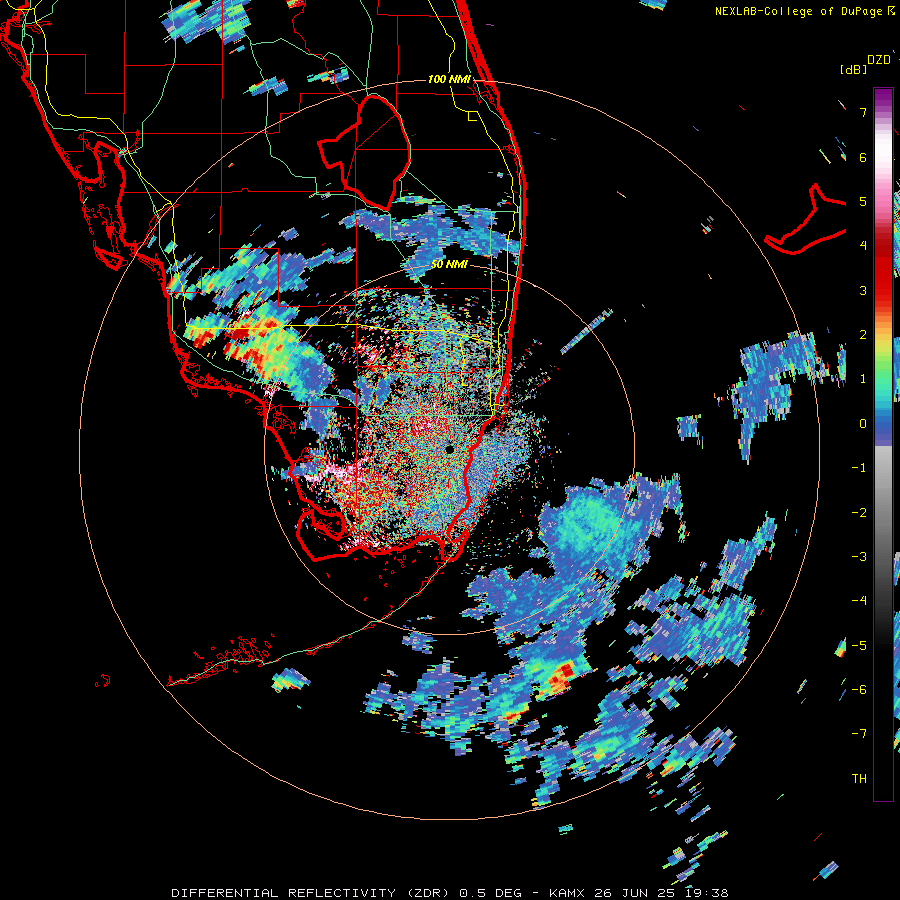Click the 7 tick label on color scale
This screenshot has height=900, width=900.
tap(863, 112)
